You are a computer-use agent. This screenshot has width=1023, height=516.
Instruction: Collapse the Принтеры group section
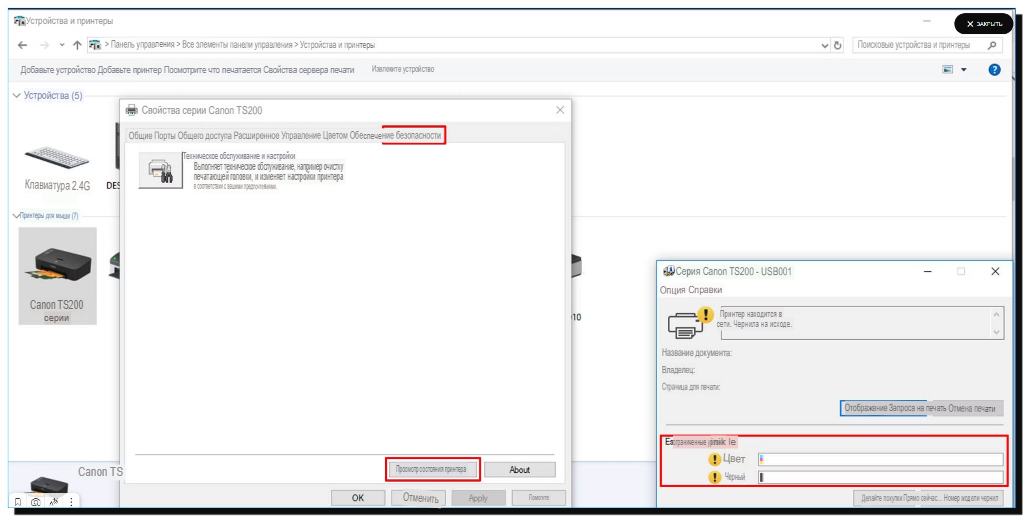click(x=15, y=215)
